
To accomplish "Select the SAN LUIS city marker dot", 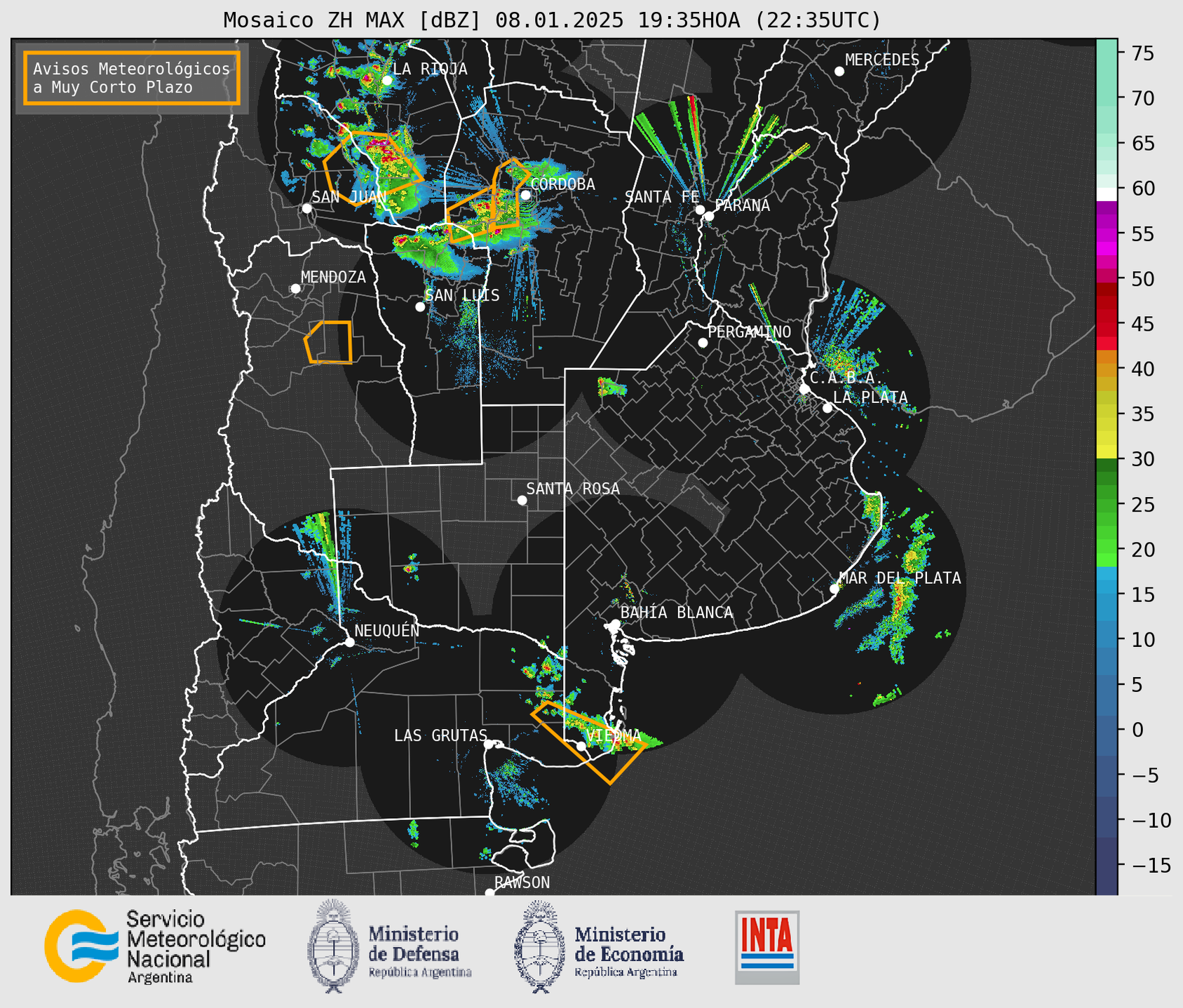I will point(420,307).
